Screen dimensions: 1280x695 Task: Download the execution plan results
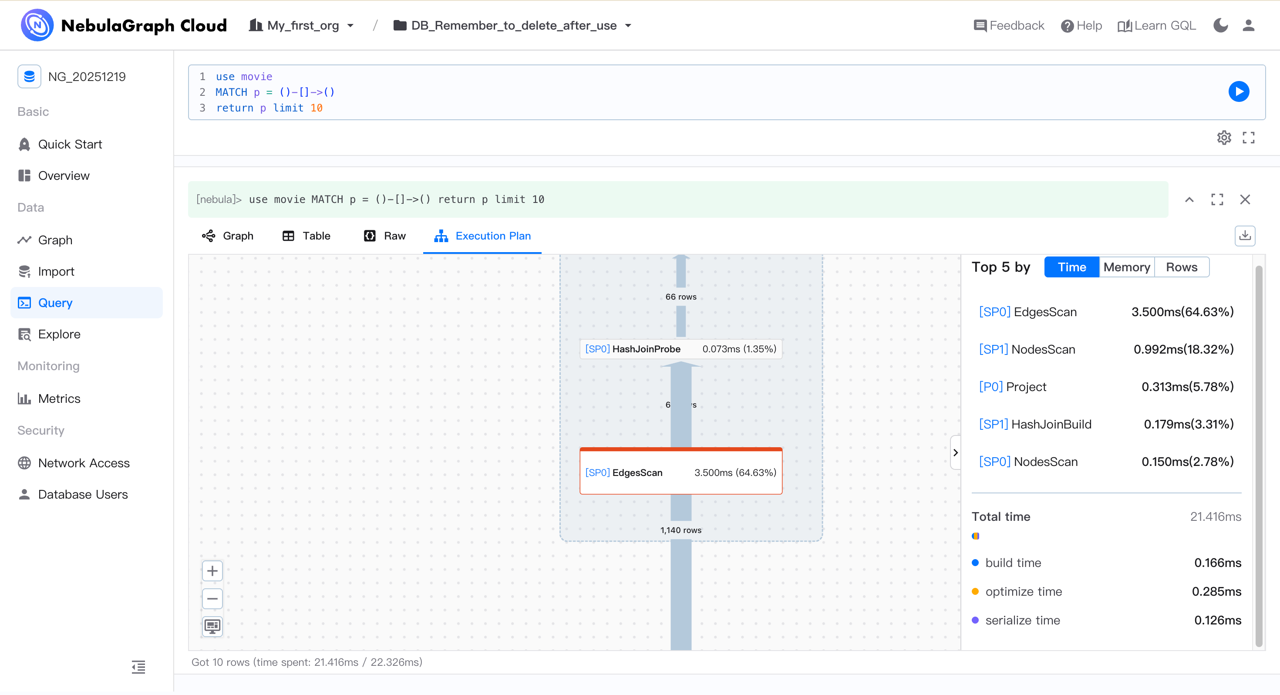point(1244,235)
